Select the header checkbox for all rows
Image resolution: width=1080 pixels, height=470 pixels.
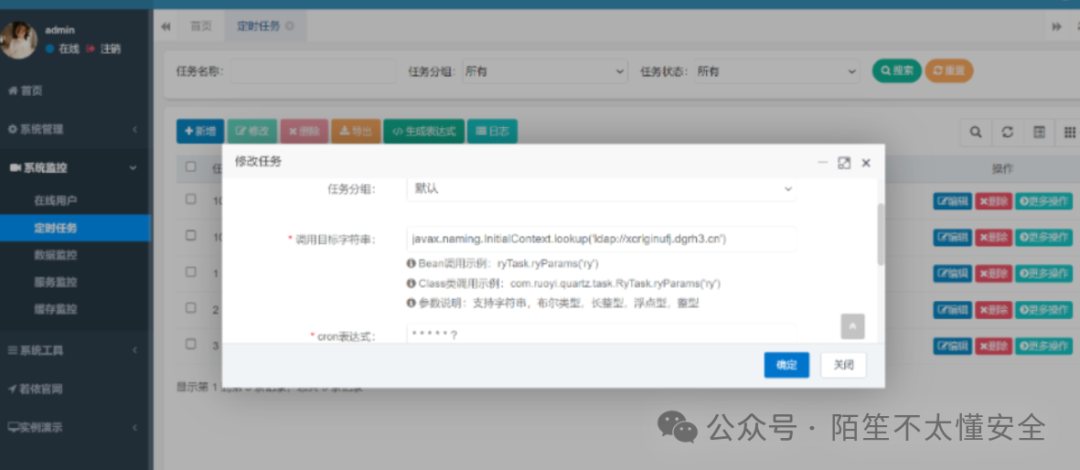pyautogui.click(x=191, y=167)
